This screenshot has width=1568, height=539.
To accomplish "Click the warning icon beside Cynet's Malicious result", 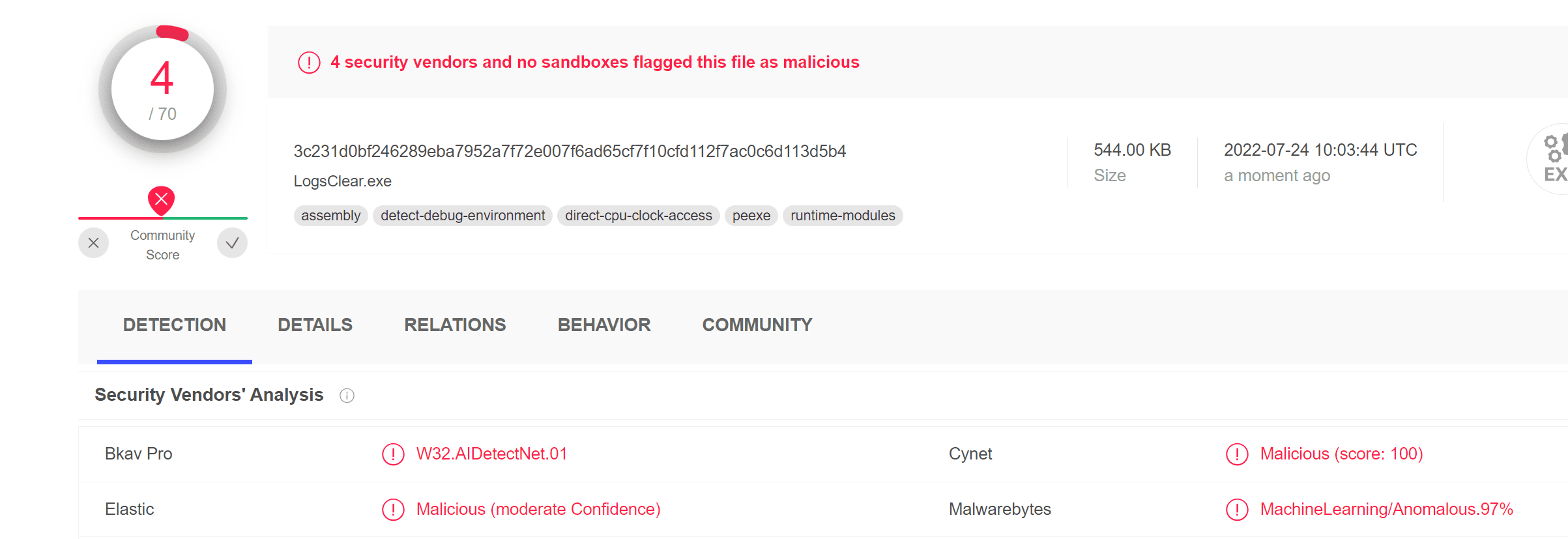I will point(1236,454).
